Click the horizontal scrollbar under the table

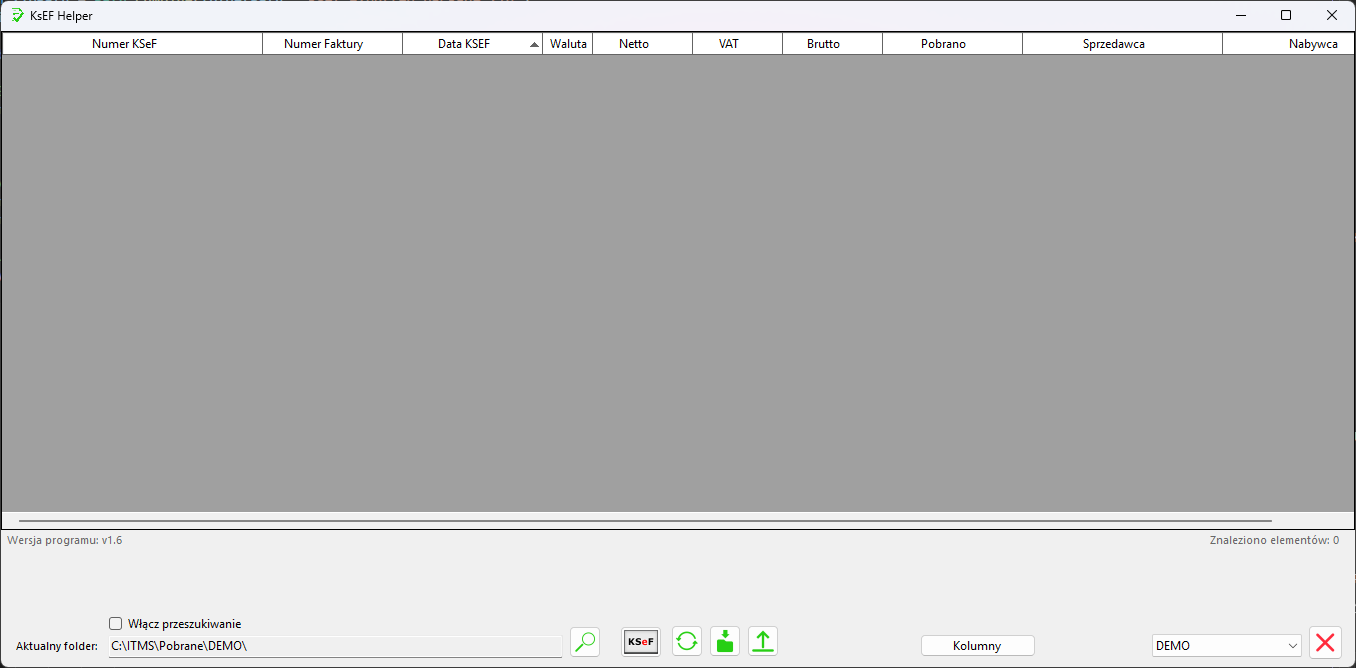(645, 521)
